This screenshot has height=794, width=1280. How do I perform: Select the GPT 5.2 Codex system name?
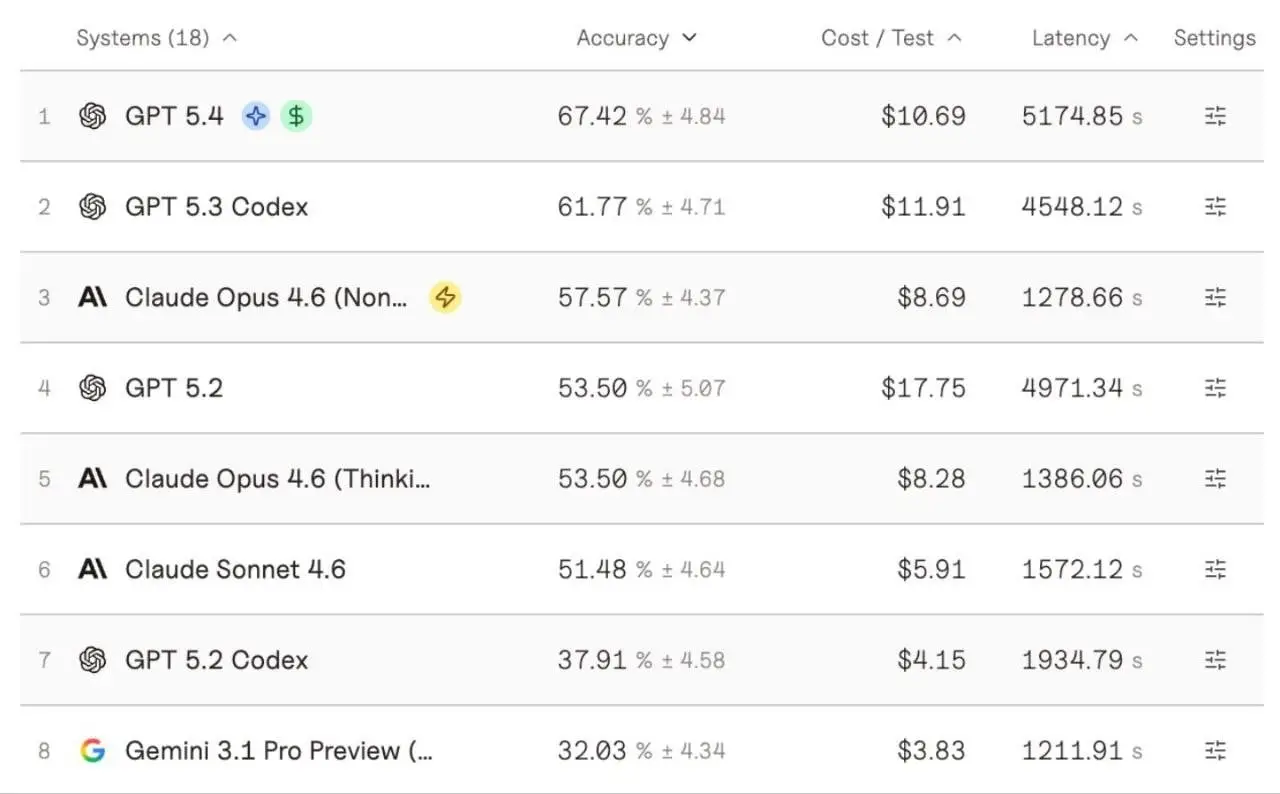[216, 660]
